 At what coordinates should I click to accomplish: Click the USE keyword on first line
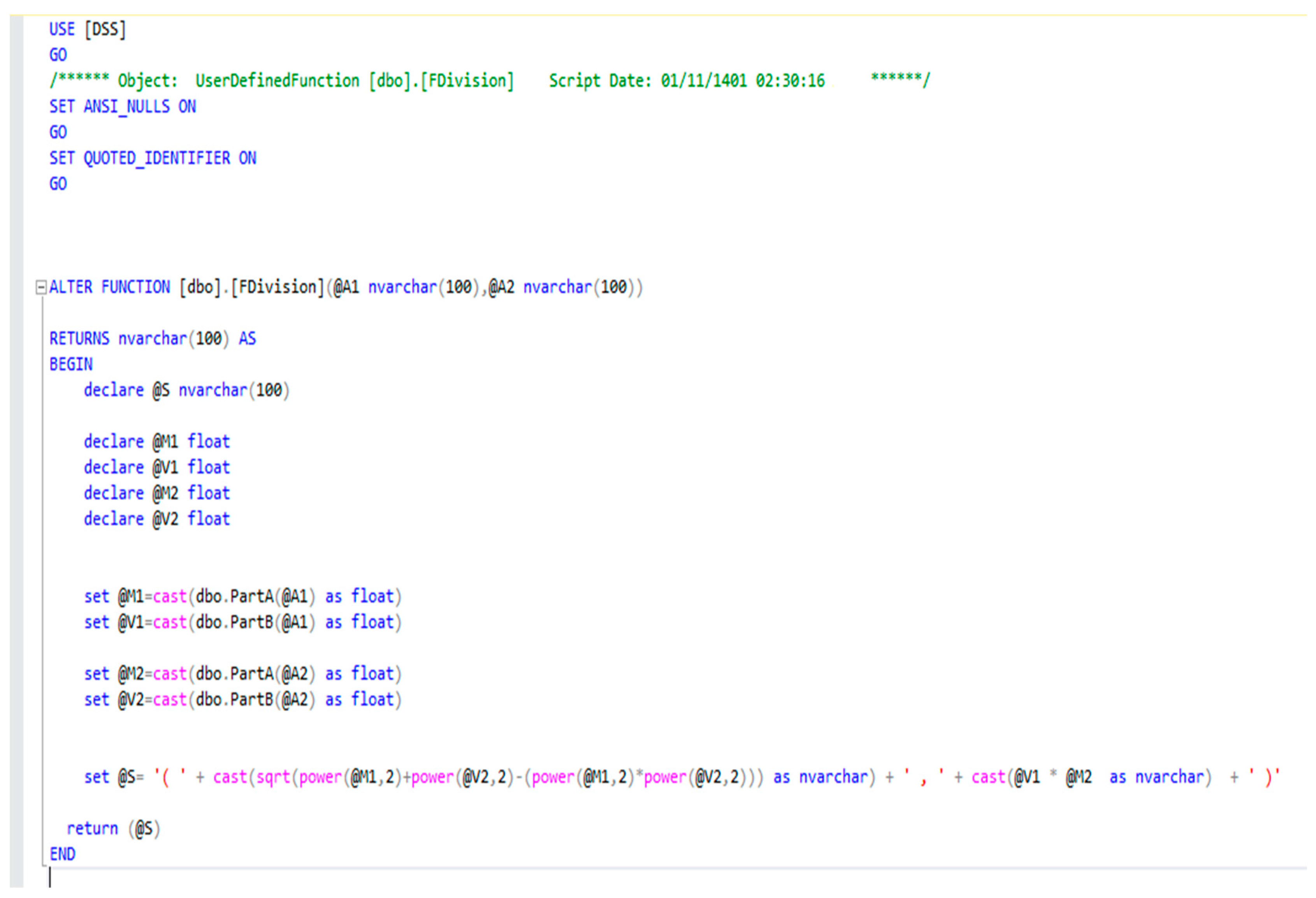pos(62,30)
